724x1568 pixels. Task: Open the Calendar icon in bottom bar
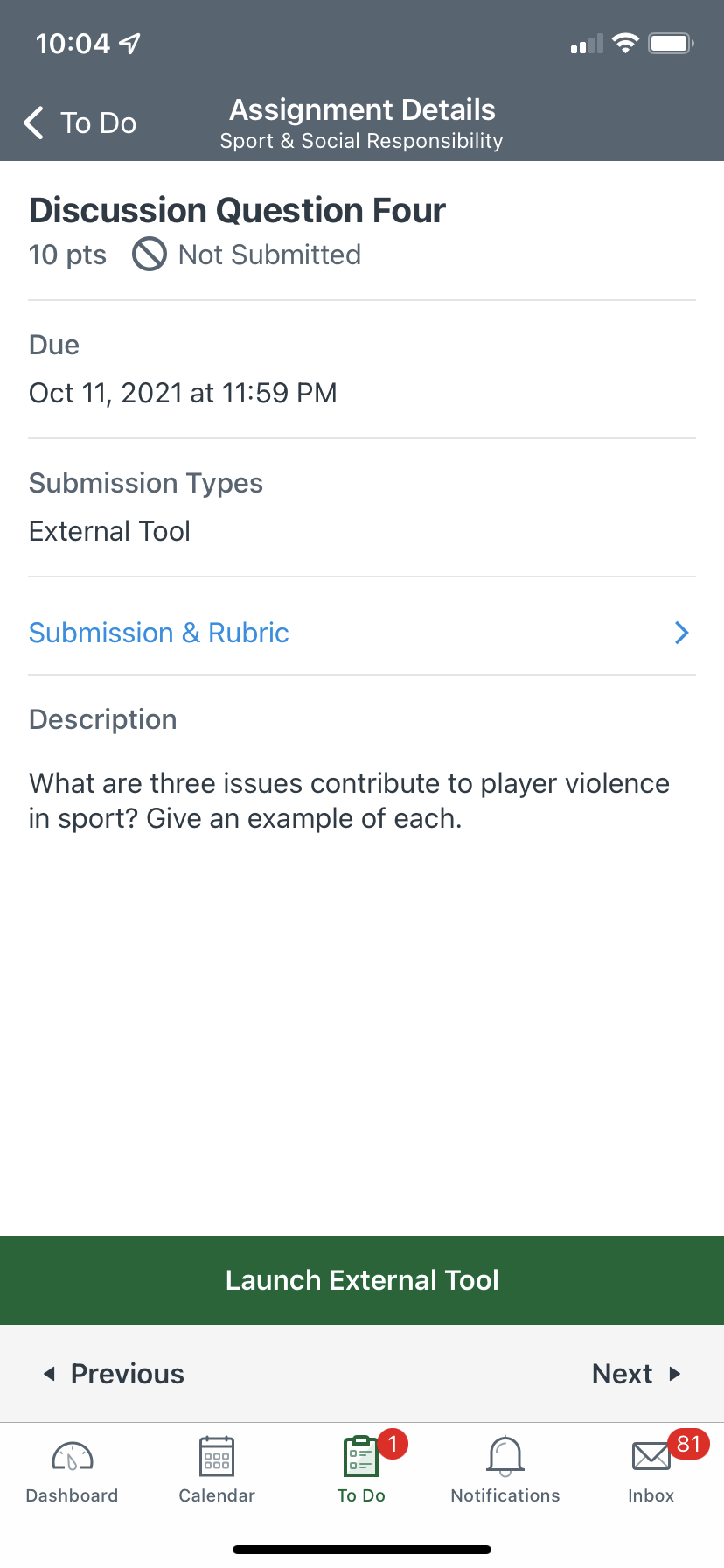click(x=217, y=1456)
